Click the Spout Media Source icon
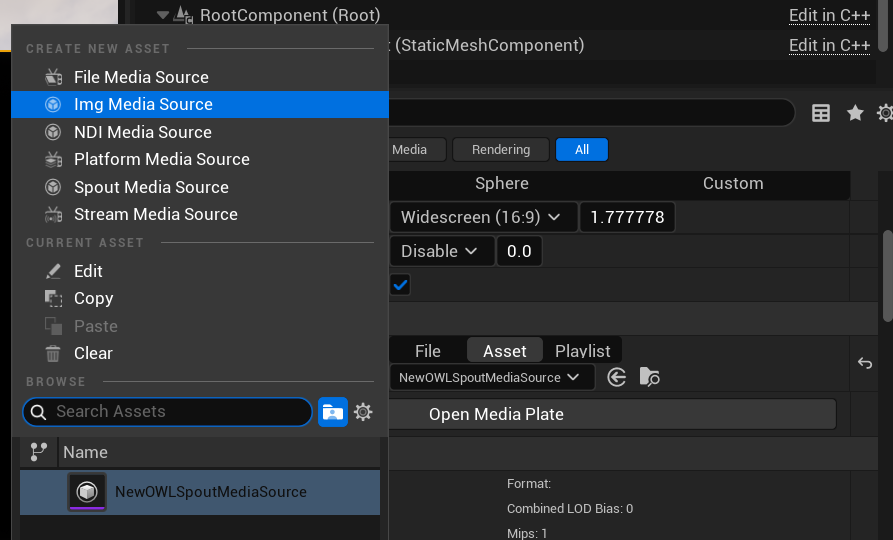Viewport: 893px width, 540px height. 53,187
